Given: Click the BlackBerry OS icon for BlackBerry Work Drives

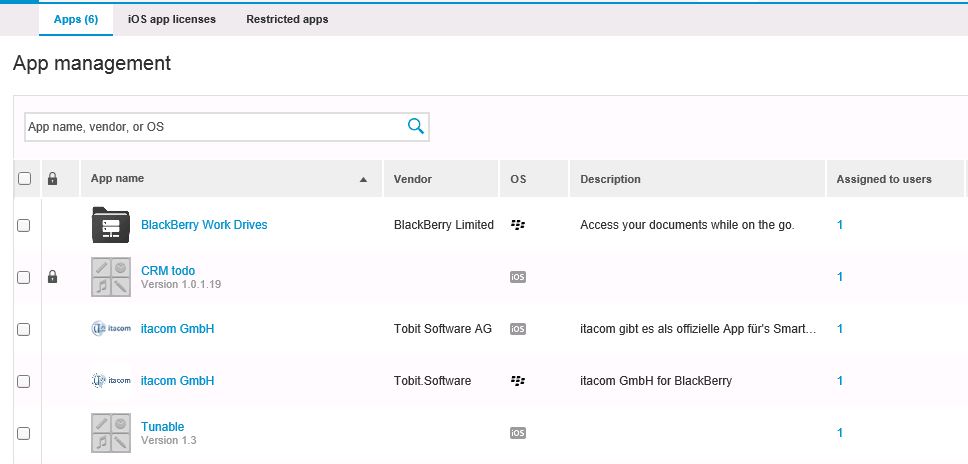Looking at the screenshot, I should (518, 225).
